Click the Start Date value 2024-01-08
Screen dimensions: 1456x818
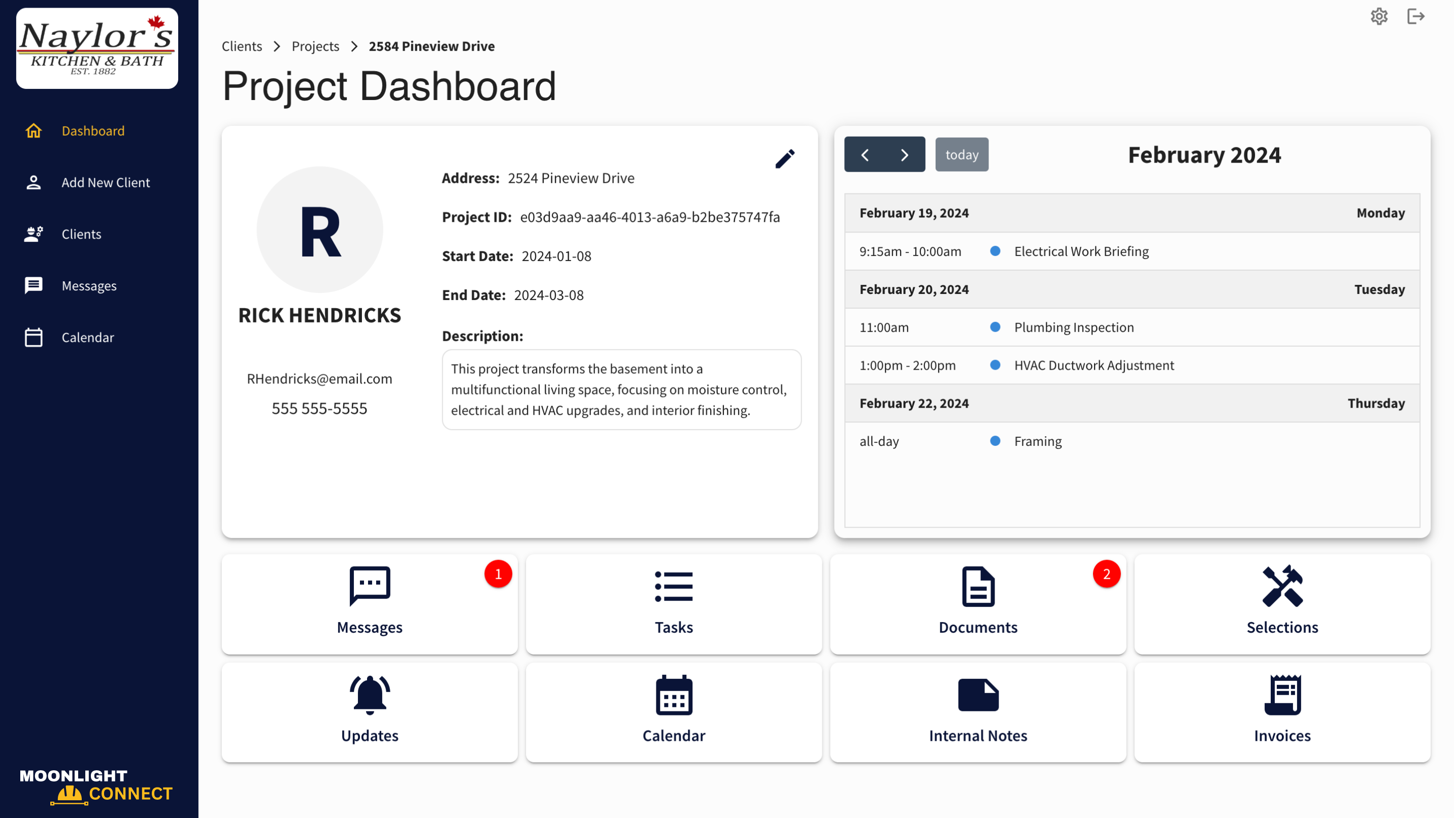(x=556, y=256)
